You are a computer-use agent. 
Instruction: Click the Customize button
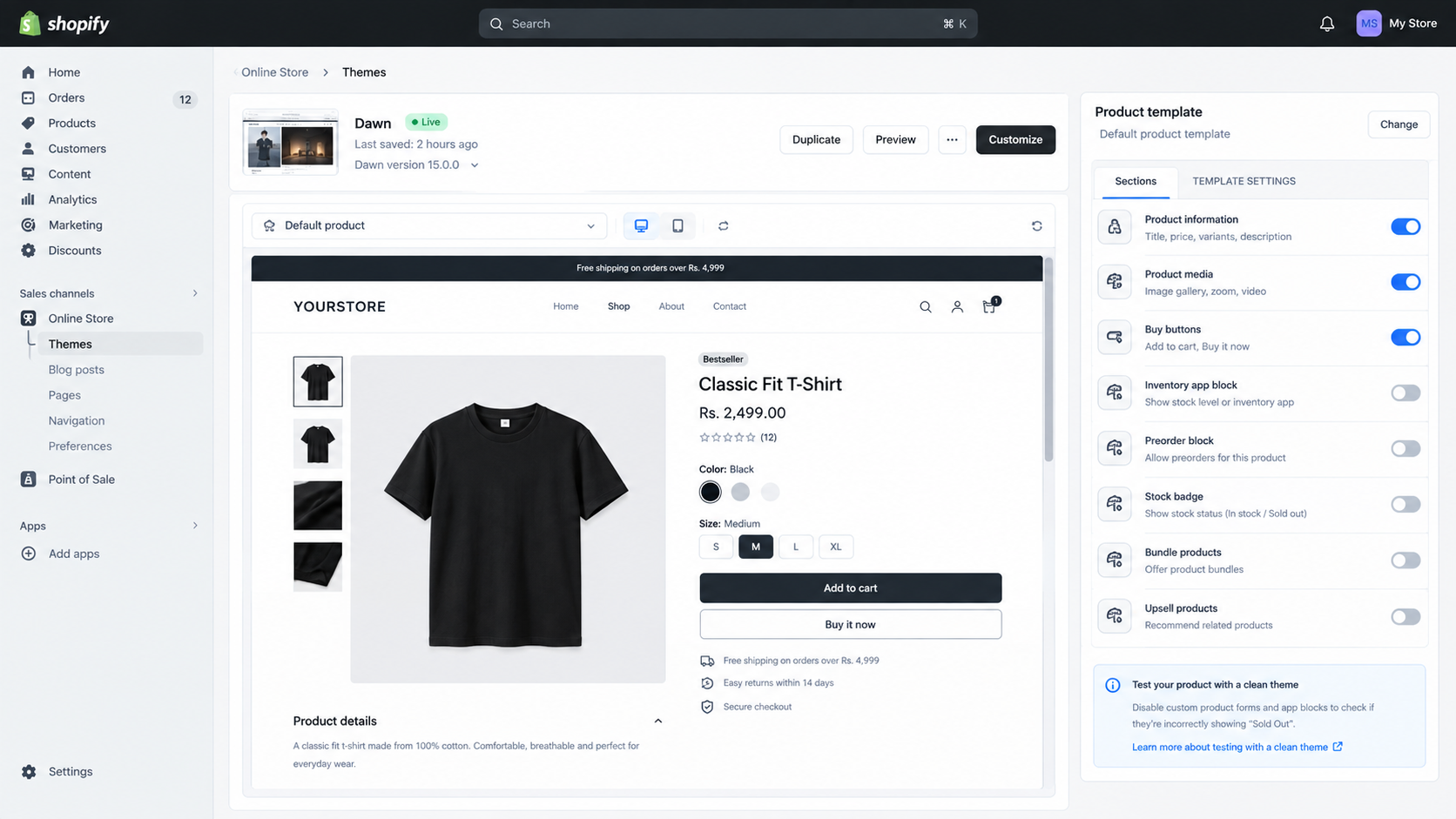(x=1015, y=139)
